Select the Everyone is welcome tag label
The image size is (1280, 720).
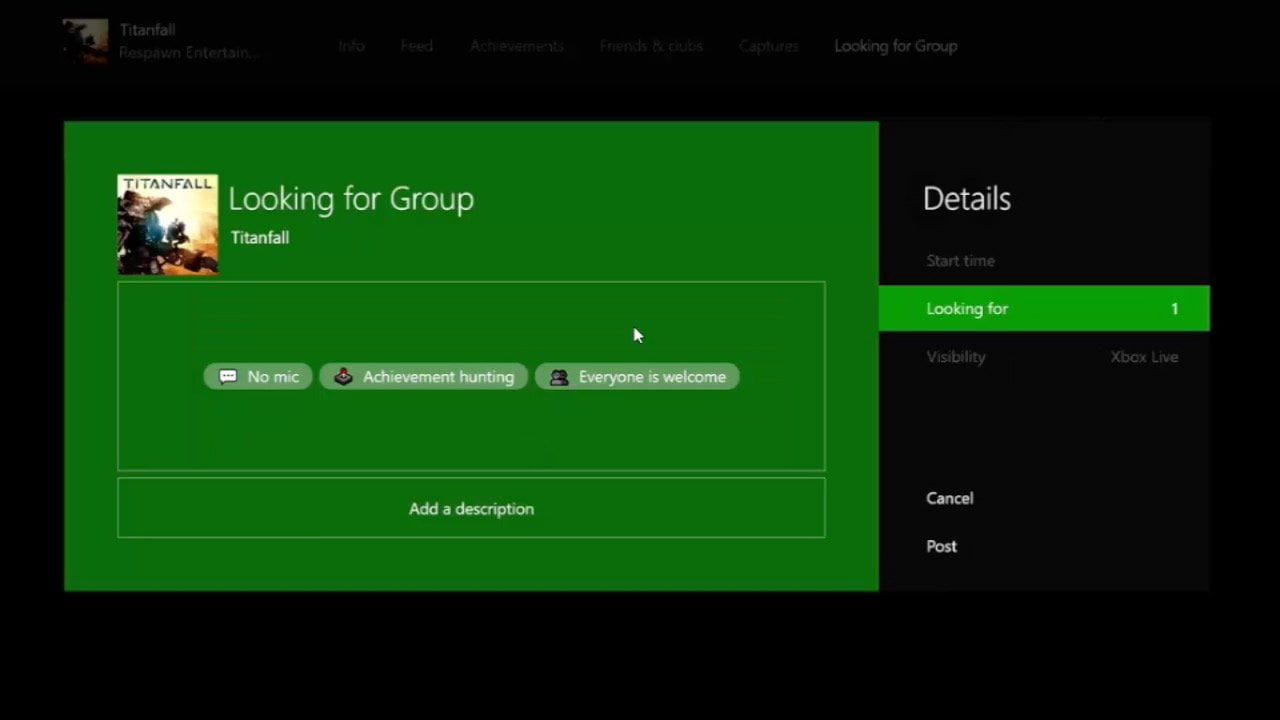click(652, 377)
